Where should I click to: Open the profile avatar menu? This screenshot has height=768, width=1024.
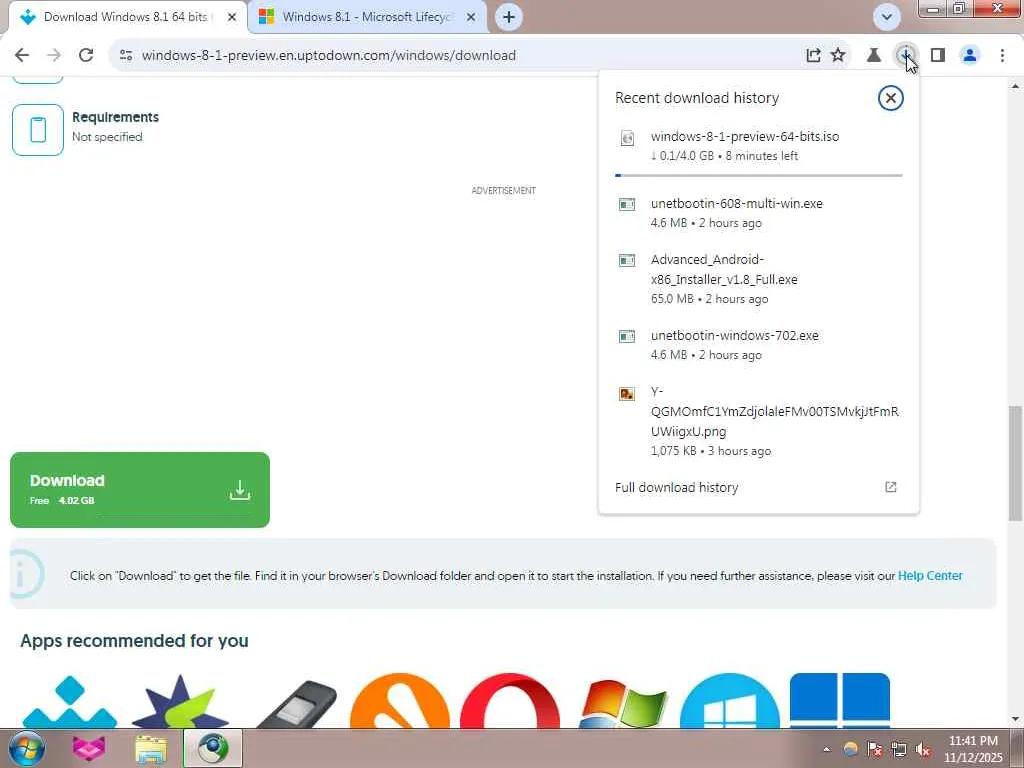(x=970, y=56)
